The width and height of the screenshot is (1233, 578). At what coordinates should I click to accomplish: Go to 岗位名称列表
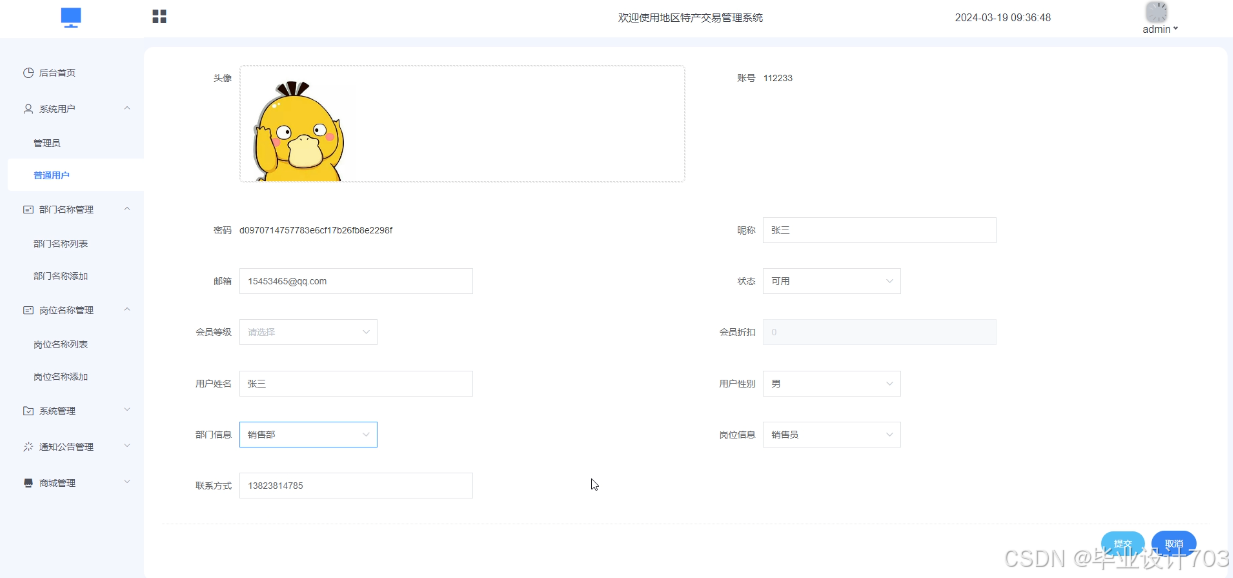click(61, 344)
